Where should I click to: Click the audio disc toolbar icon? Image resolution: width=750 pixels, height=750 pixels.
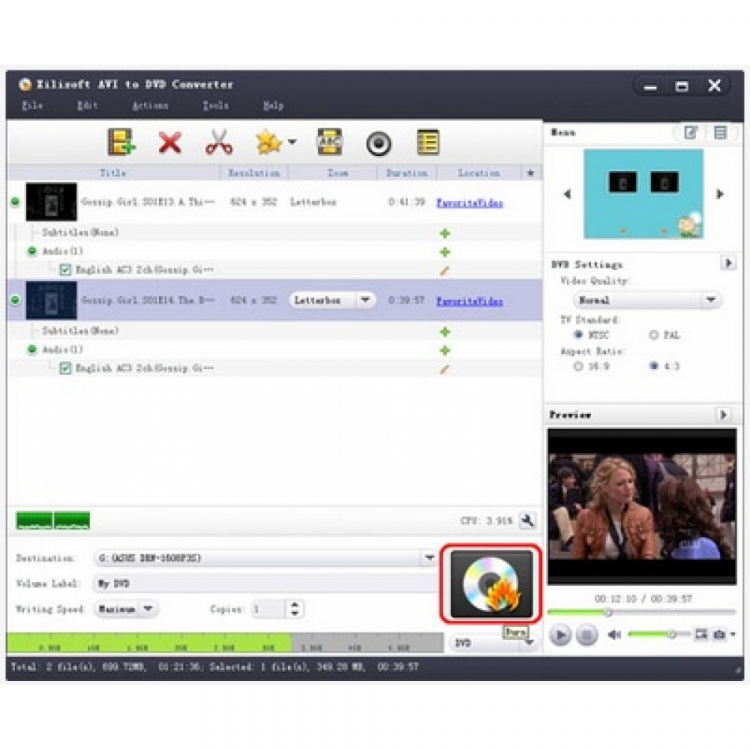[x=378, y=143]
